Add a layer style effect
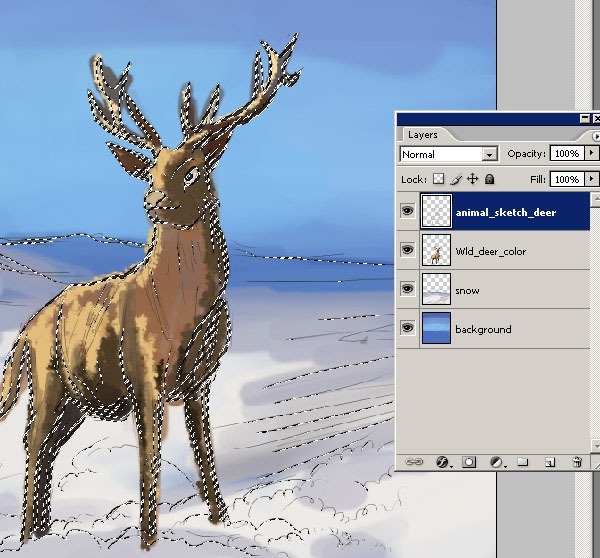 [443, 462]
